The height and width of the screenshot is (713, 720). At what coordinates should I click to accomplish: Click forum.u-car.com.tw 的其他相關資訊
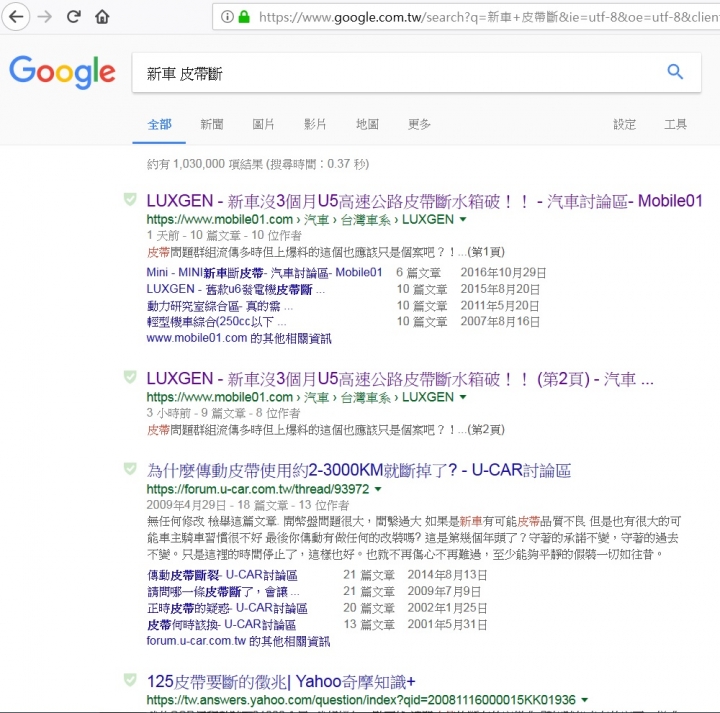(x=238, y=641)
